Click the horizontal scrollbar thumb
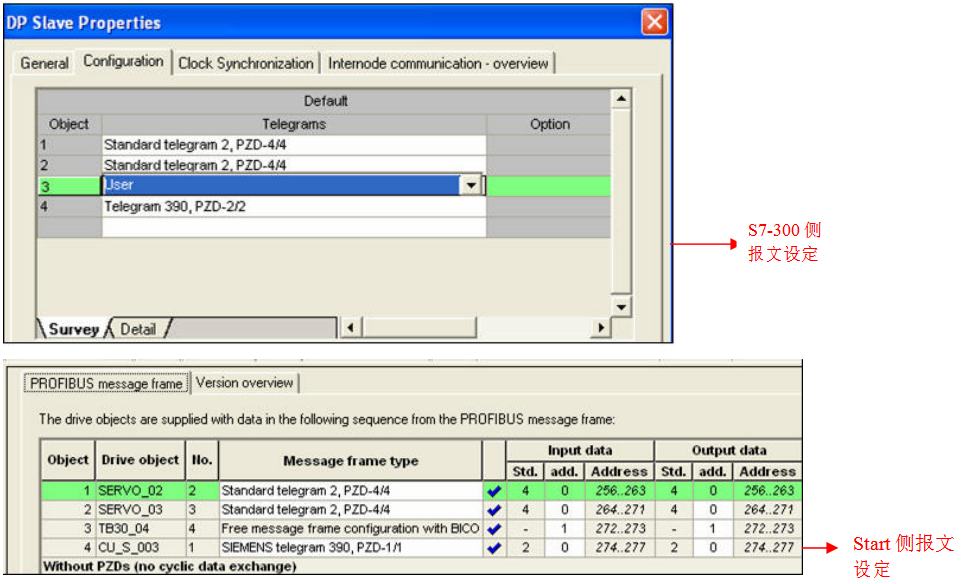The width and height of the screenshot is (963, 584). point(419,327)
